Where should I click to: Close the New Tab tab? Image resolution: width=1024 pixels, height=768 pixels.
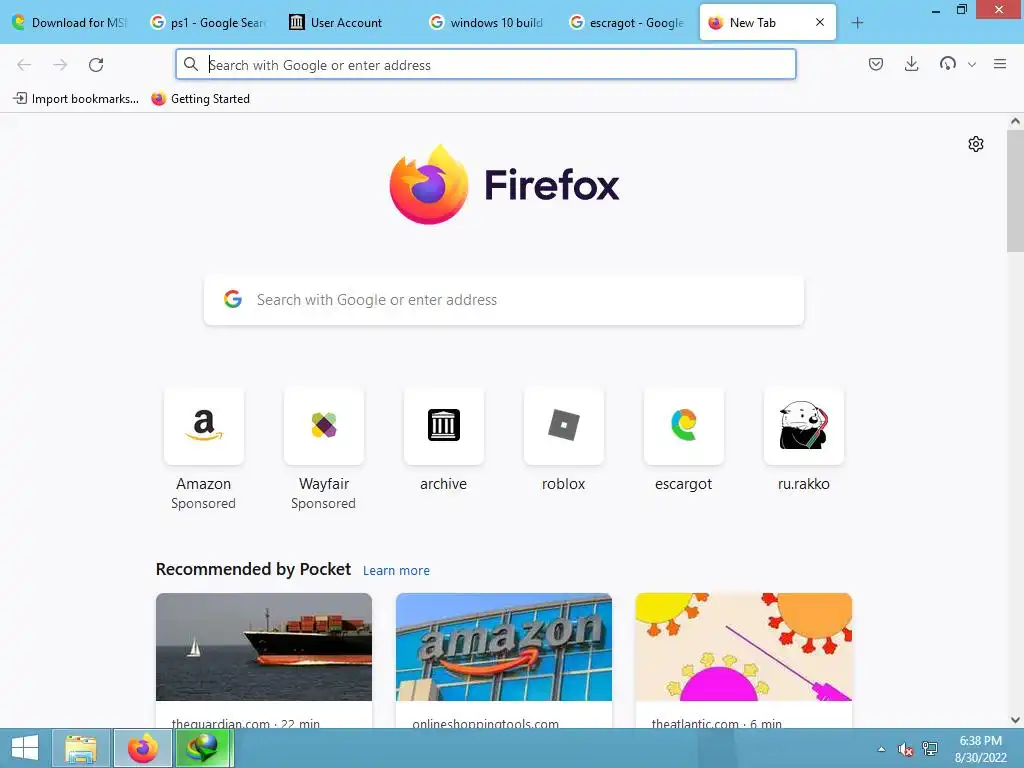820,22
